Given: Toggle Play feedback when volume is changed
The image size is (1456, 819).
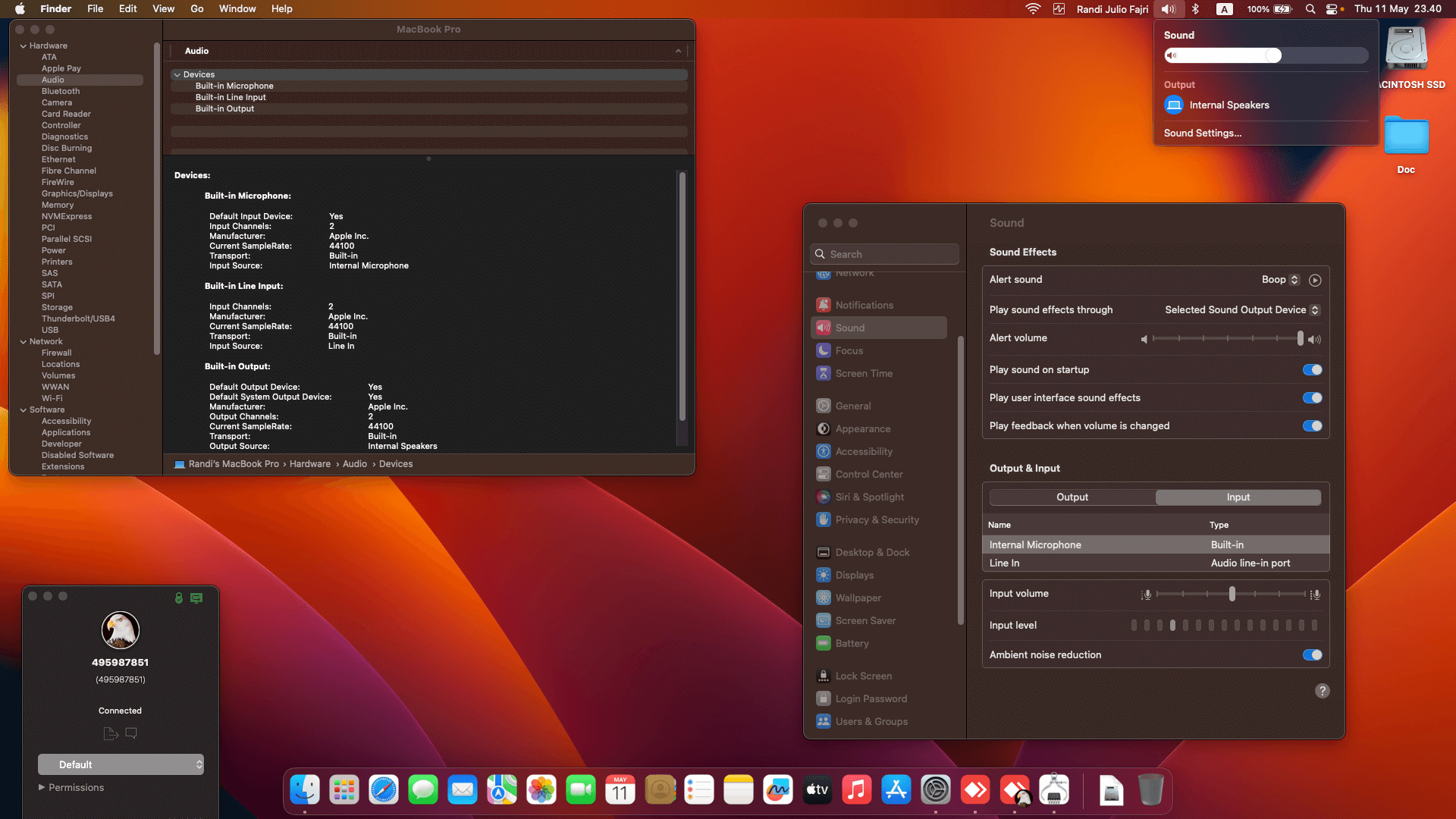Looking at the screenshot, I should (1313, 426).
